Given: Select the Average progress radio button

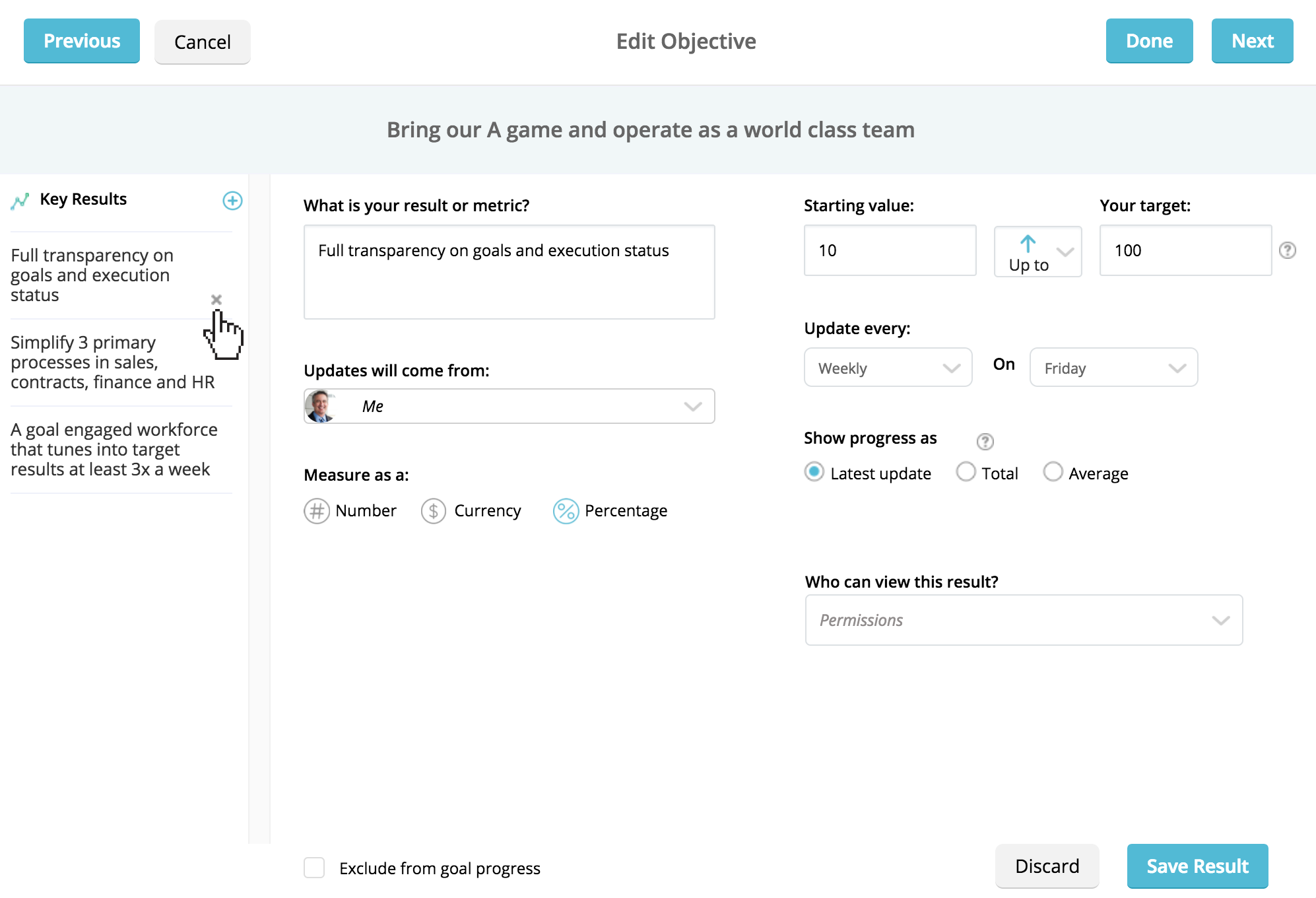Looking at the screenshot, I should coord(1053,472).
